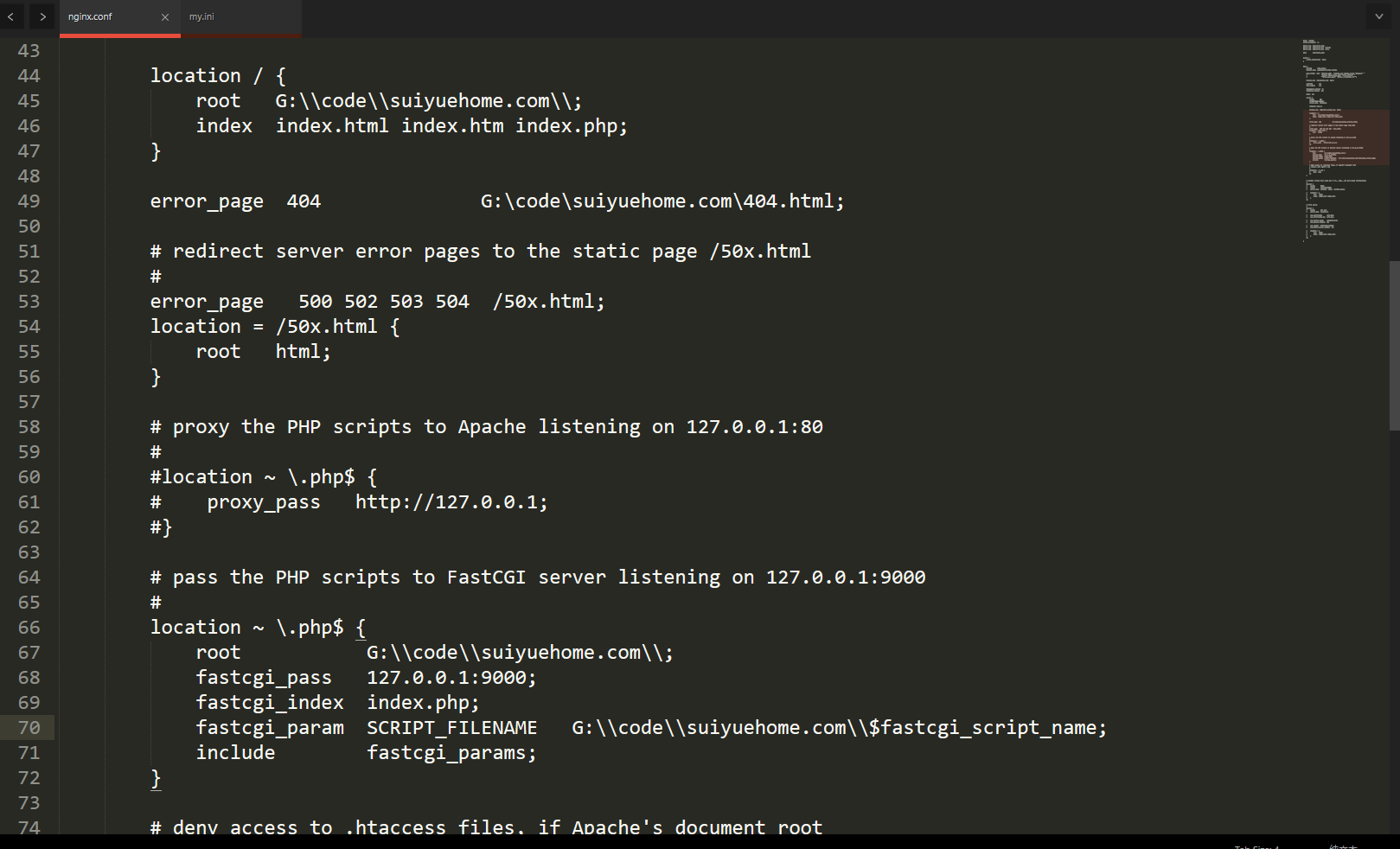The width and height of the screenshot is (1400, 849).
Task: Click the closing brace on line 72
Action: [156, 778]
